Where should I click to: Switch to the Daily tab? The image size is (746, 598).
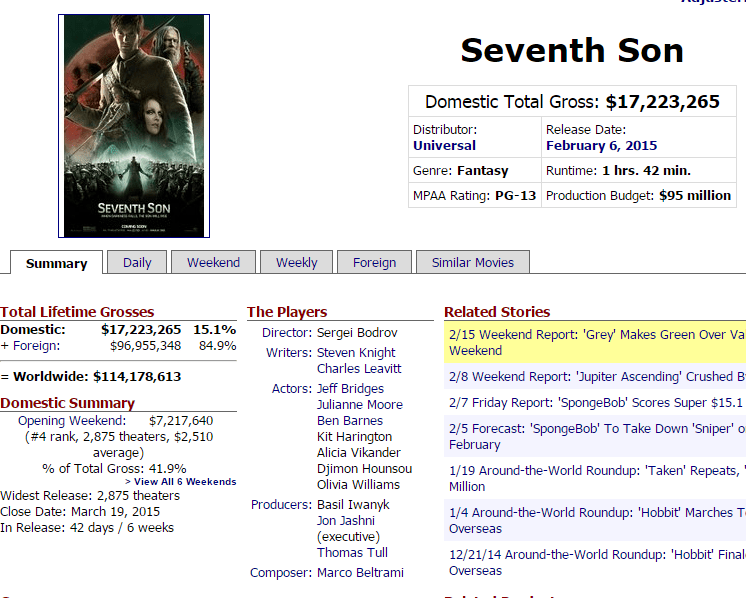pyautogui.click(x=137, y=262)
